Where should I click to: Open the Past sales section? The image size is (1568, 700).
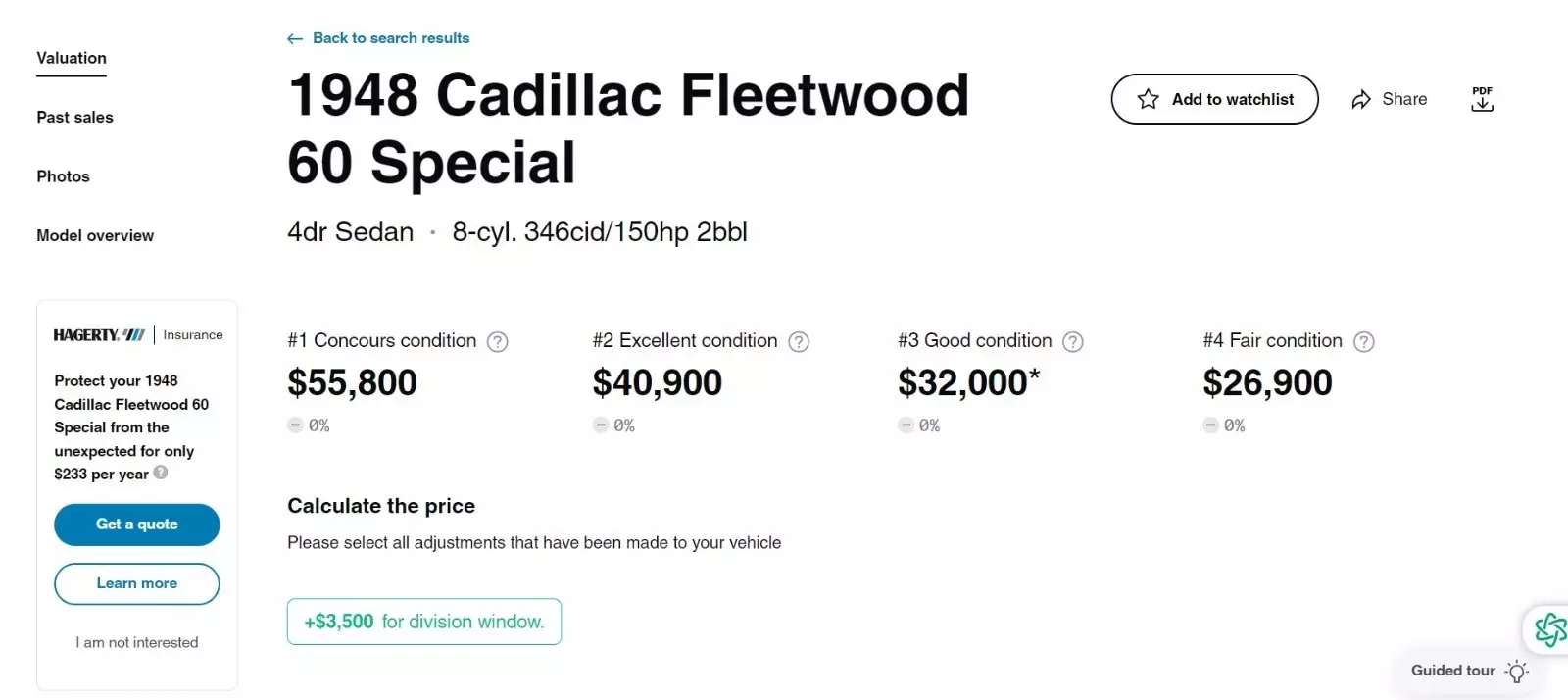pos(73,117)
